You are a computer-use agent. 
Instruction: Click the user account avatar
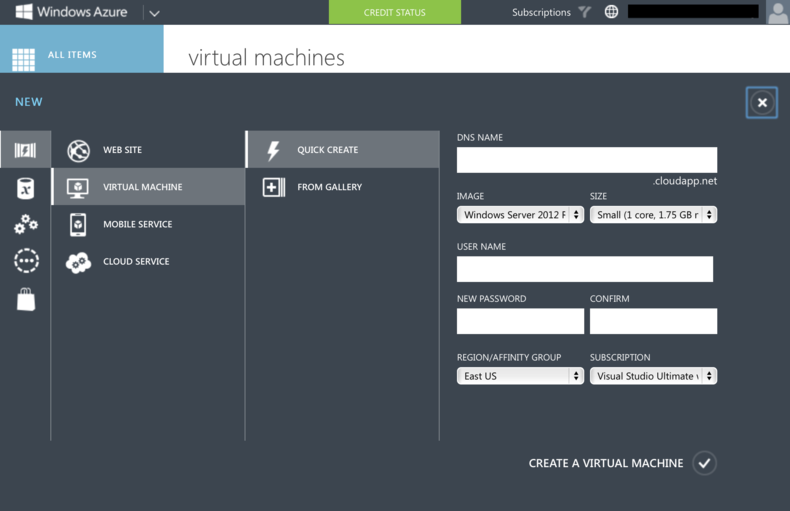778,12
